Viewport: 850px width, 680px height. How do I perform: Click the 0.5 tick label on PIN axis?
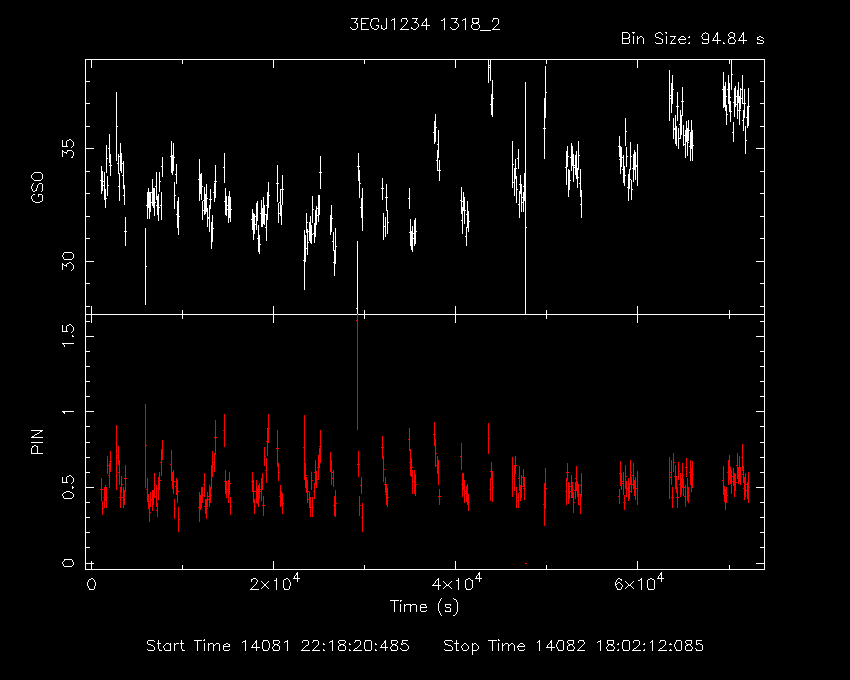pos(68,487)
